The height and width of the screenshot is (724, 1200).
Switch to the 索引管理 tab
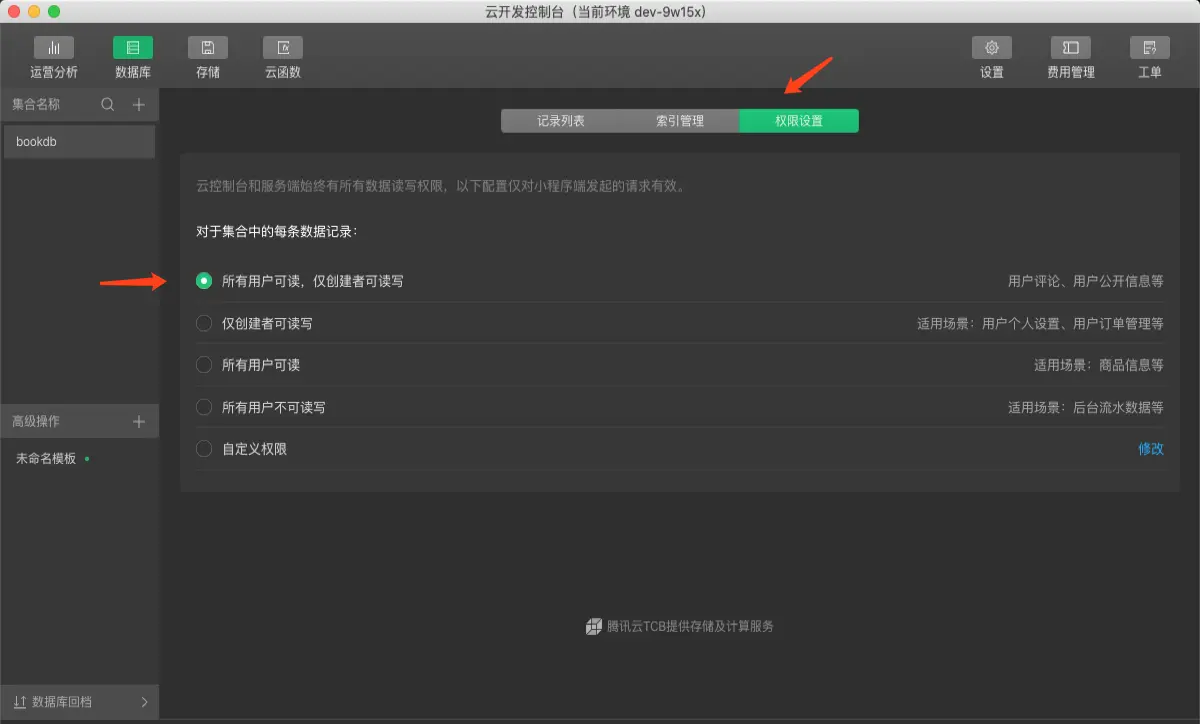[x=680, y=121]
